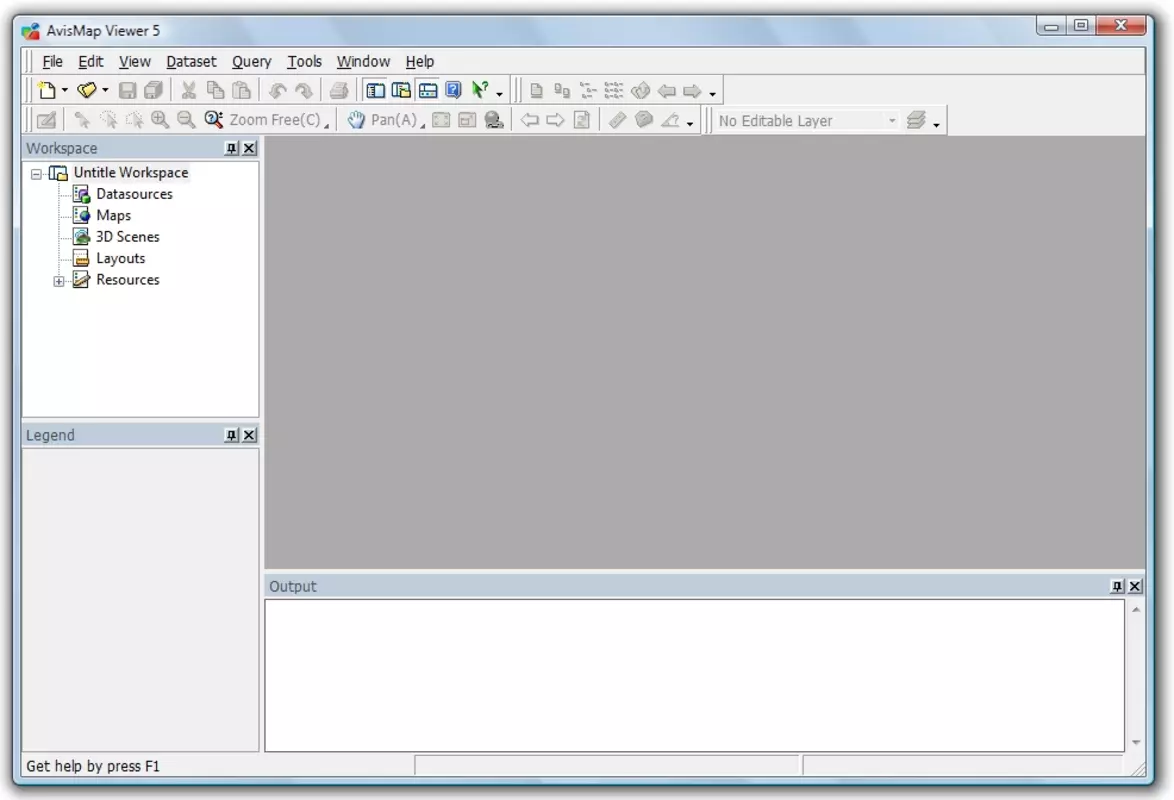The width and height of the screenshot is (1174, 800).
Task: Select the circle selection tool
Action: coord(108,120)
